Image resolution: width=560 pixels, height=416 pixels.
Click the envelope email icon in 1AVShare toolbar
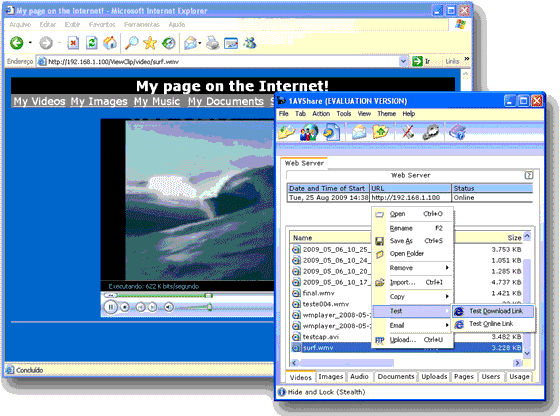(x=359, y=132)
